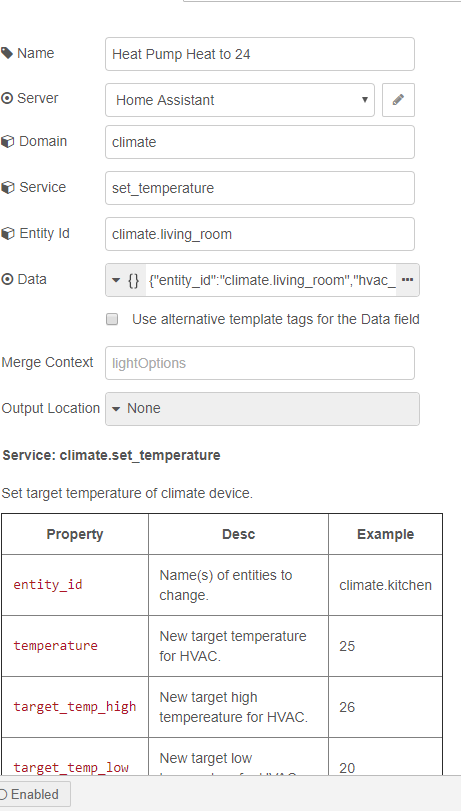Toggle the Enabled node button

34,794
